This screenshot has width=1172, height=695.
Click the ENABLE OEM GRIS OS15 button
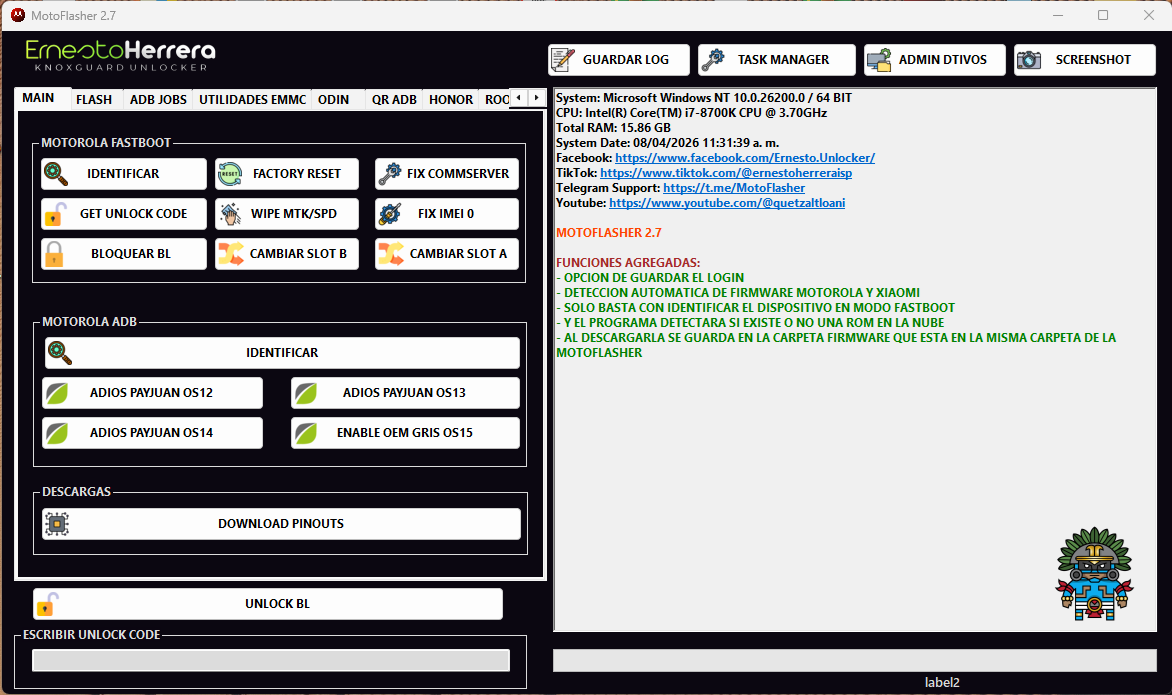(x=405, y=433)
